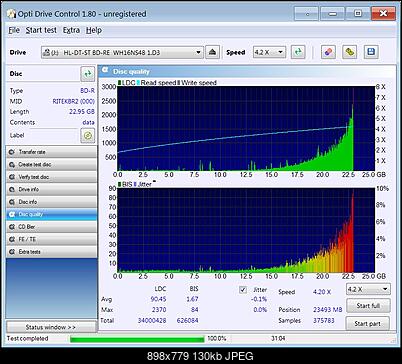Click the Opti Drive Control title bar icon

[x=11, y=14]
